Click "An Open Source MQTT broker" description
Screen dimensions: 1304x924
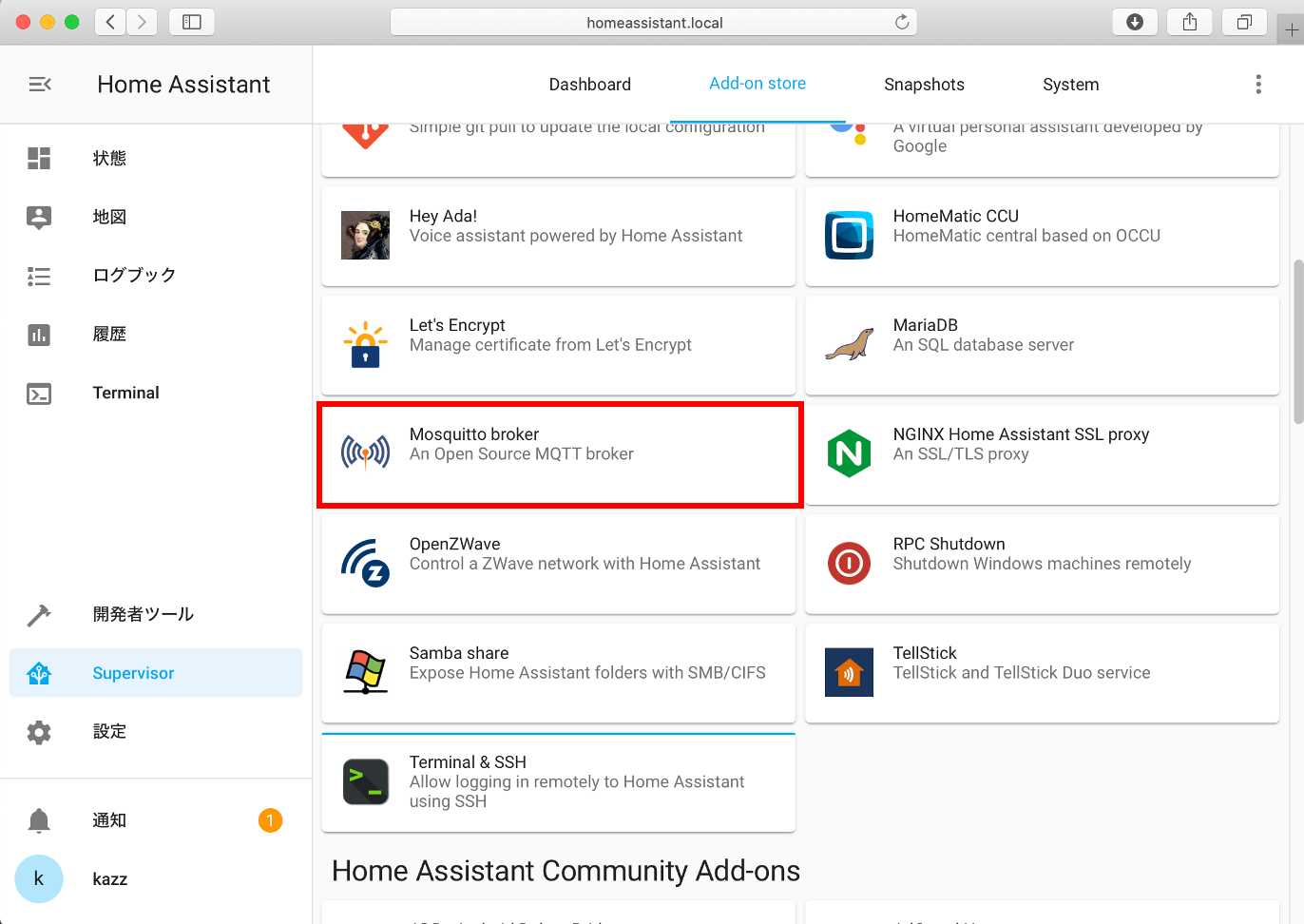click(522, 454)
